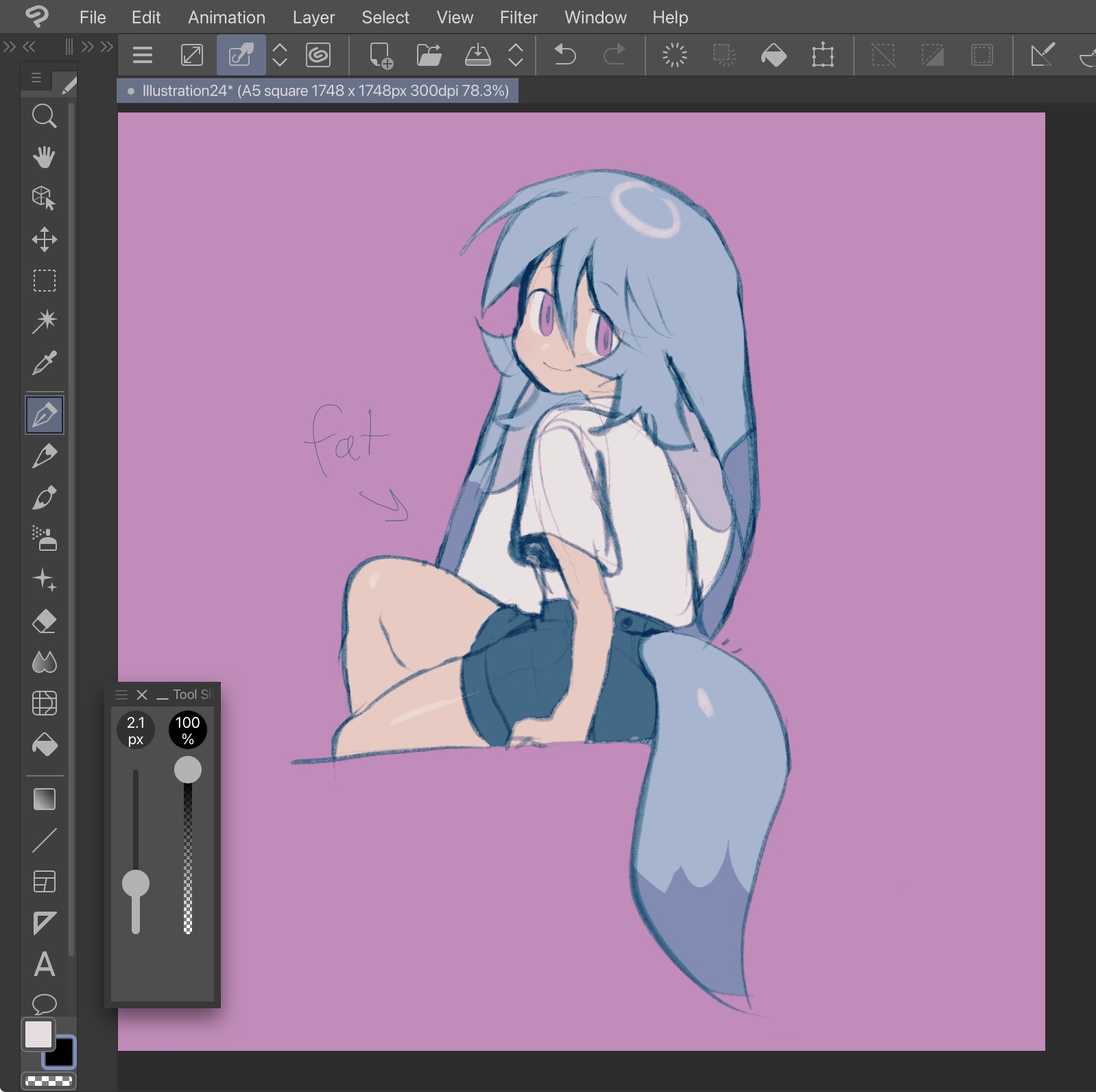This screenshot has width=1096, height=1092.
Task: Choose the Fill bucket tool in sidebar
Action: tap(44, 745)
